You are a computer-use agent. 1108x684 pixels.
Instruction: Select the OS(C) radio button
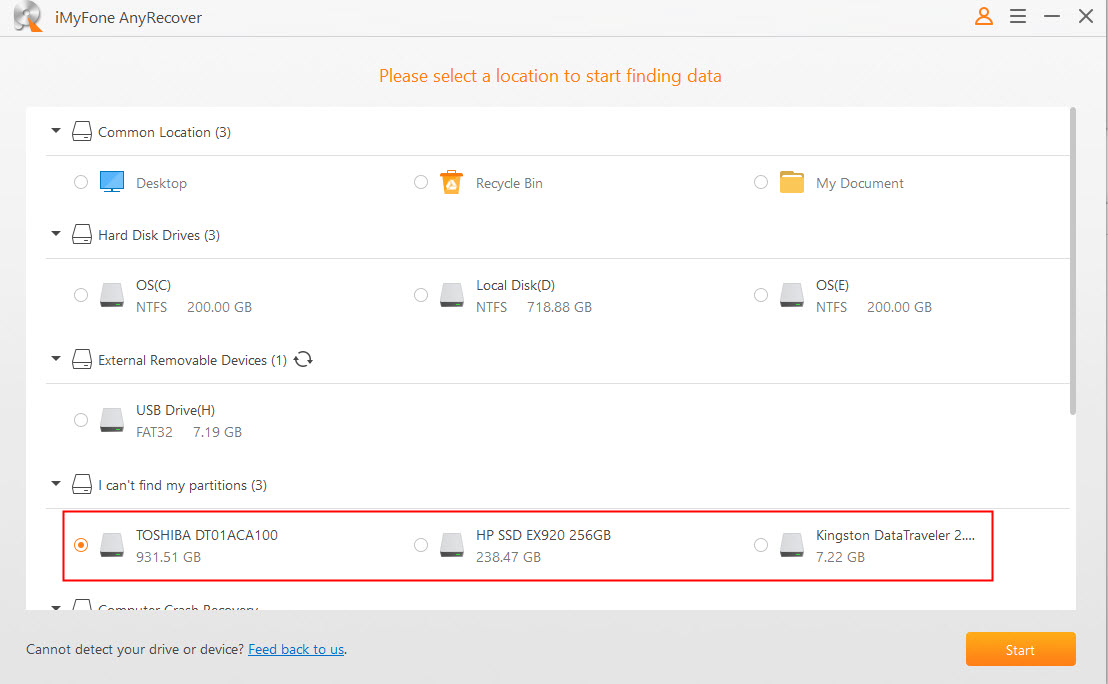point(81,295)
